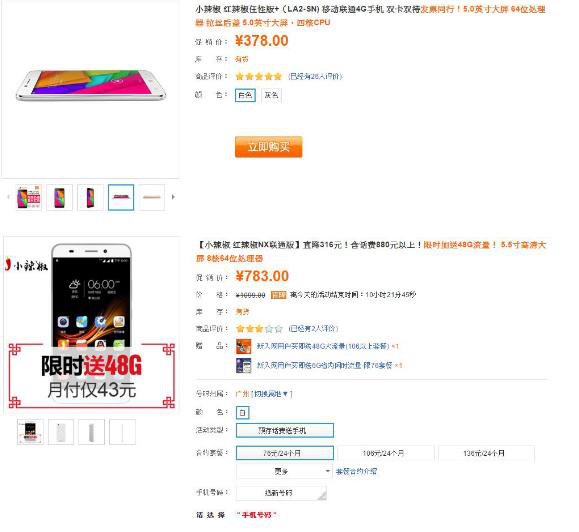Click the 6G data gift icon
The image size is (579, 532).
[243, 365]
